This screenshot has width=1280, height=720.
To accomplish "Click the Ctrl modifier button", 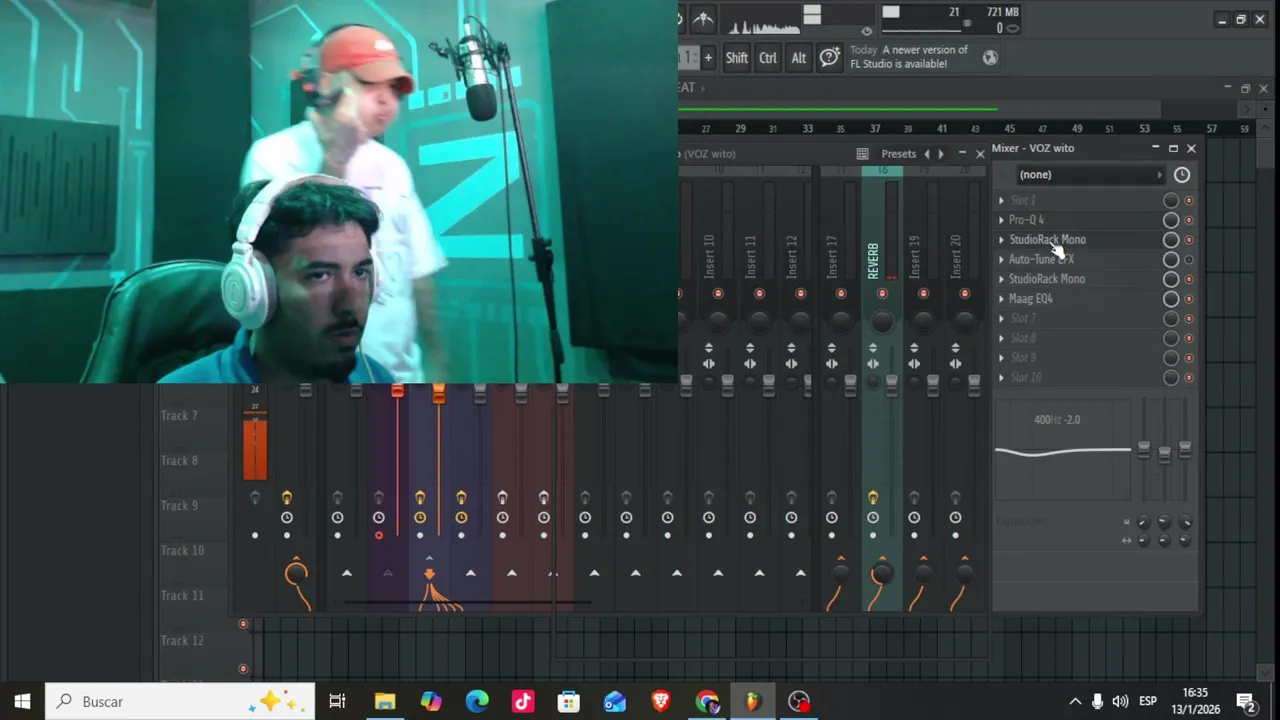I will [768, 58].
